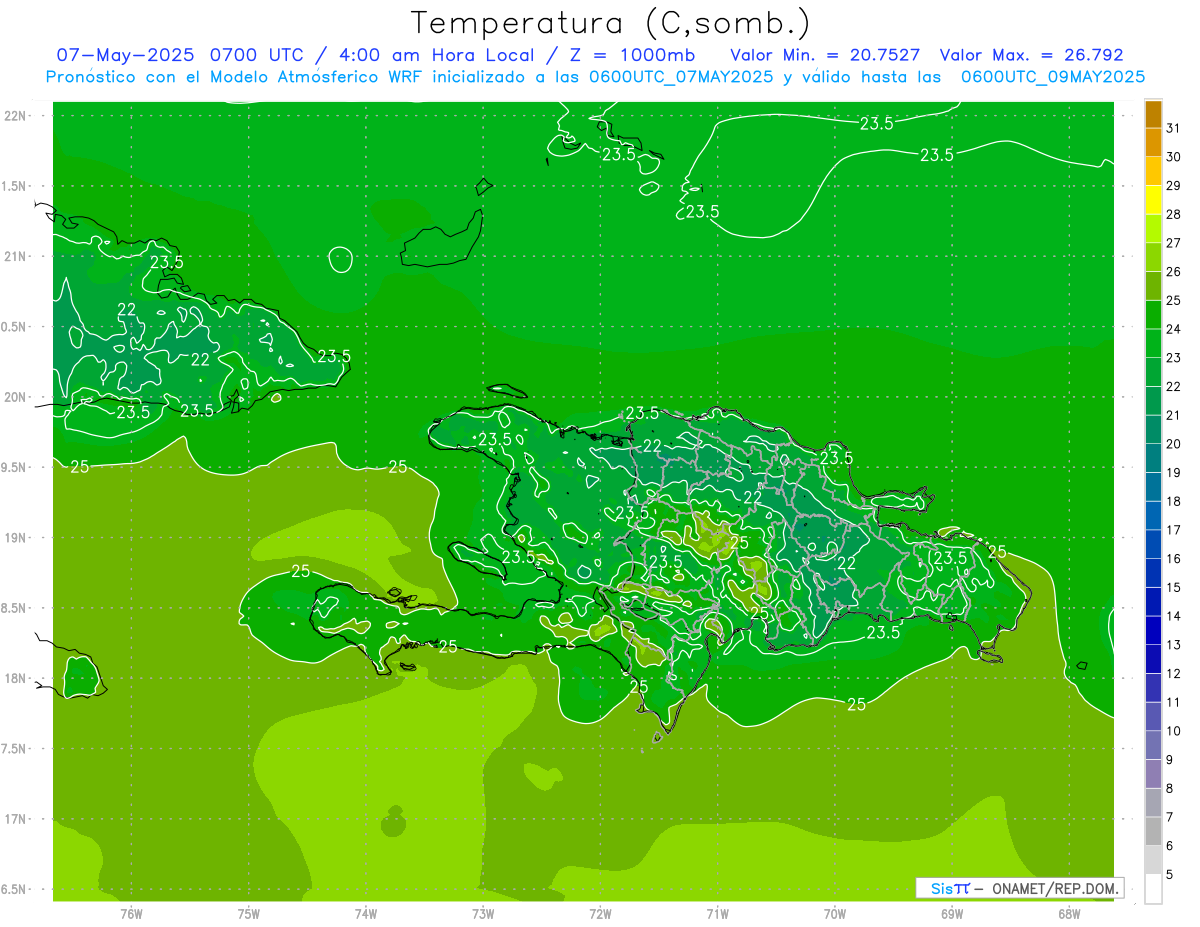This screenshot has width=1200, height=927.
Task: Click the 8.5N latitude axis label
Action: 15,608
